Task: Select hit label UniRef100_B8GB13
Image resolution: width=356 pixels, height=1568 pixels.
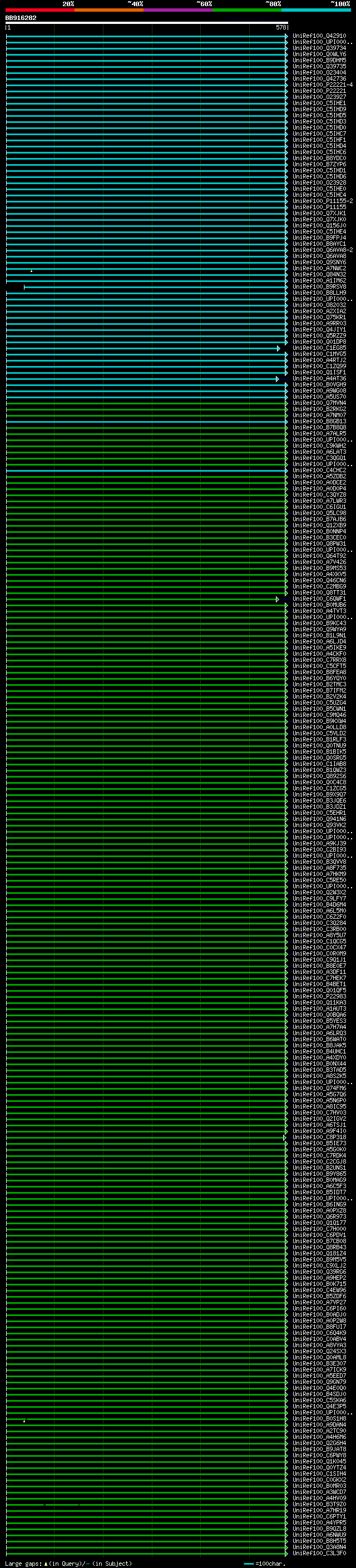Action: [319, 421]
